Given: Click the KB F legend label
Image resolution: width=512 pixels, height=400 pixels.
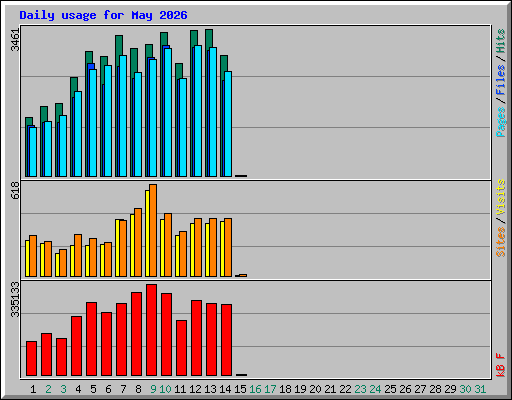Looking at the screenshot, I should [x=500, y=365].
